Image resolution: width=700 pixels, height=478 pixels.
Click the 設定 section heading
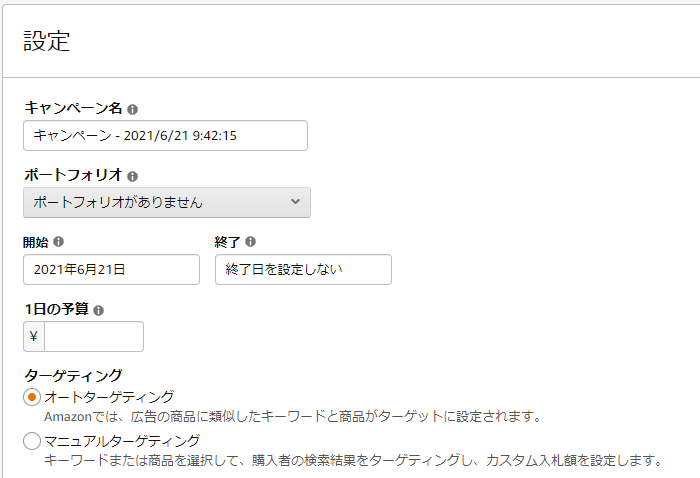pyautogui.click(x=46, y=41)
